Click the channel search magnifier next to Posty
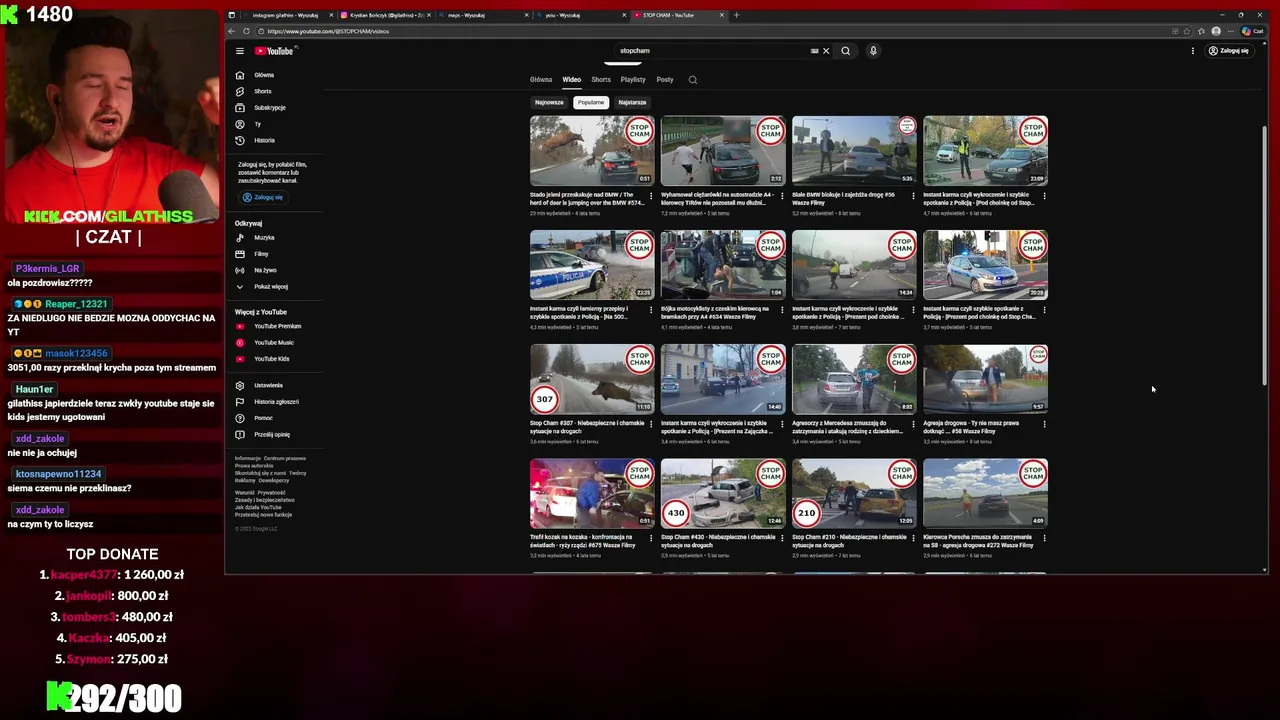 [692, 80]
